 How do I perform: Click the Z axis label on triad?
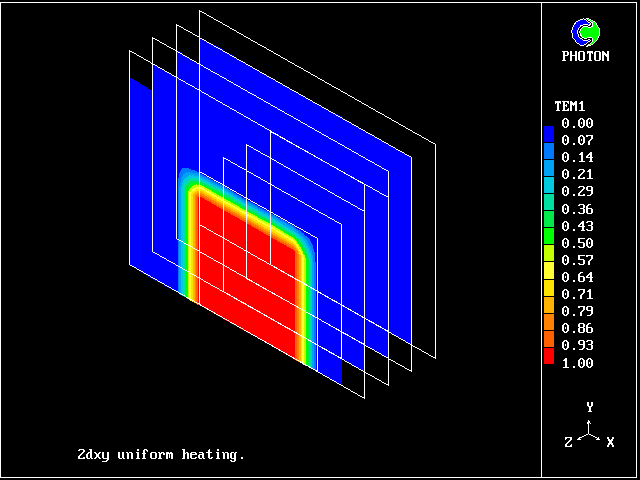click(569, 442)
